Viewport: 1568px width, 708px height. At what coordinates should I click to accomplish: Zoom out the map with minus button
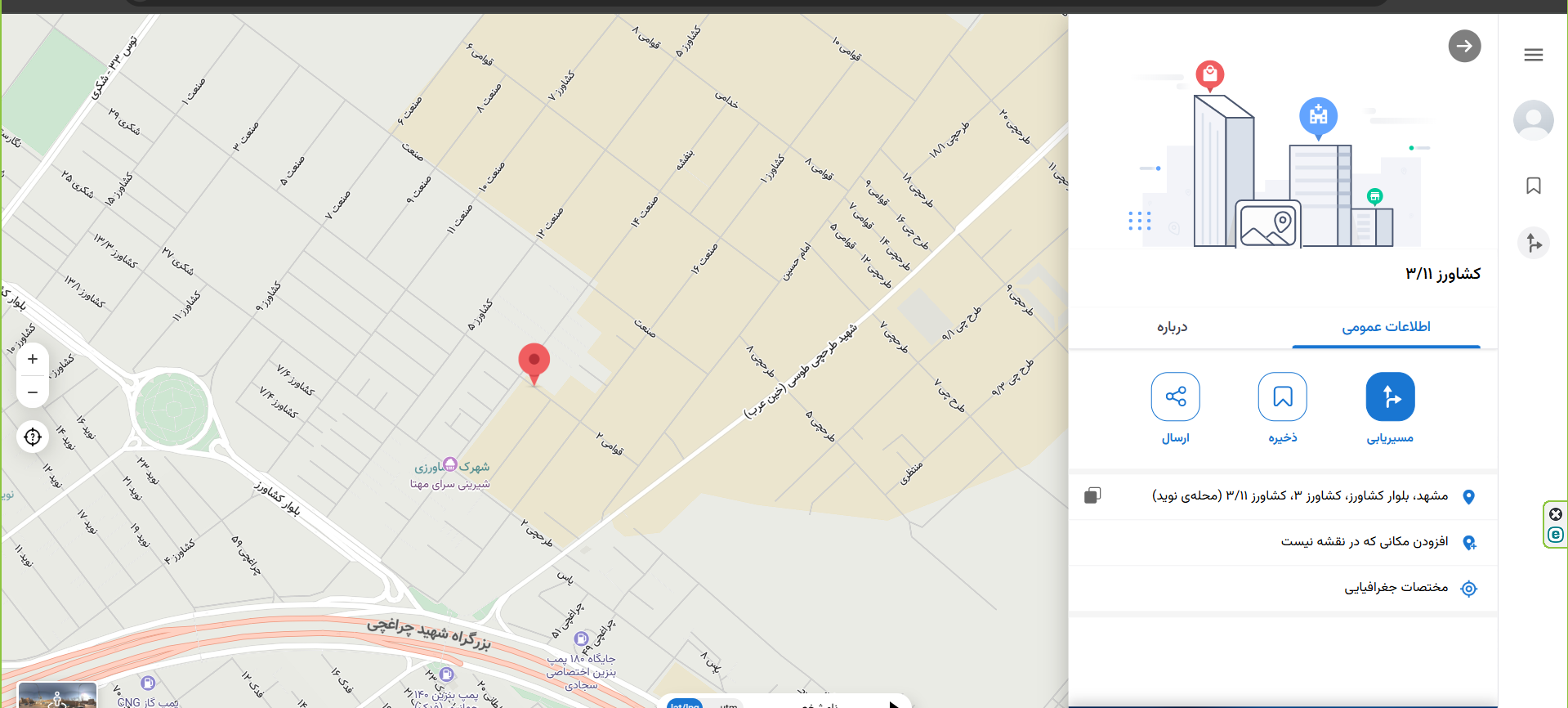[x=33, y=392]
